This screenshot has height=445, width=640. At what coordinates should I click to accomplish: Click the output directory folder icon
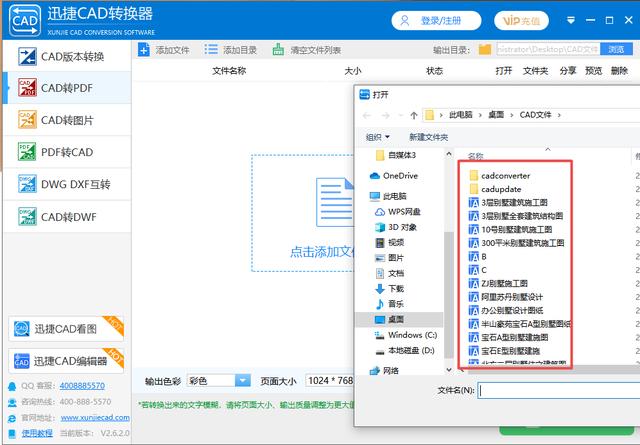click(485, 49)
